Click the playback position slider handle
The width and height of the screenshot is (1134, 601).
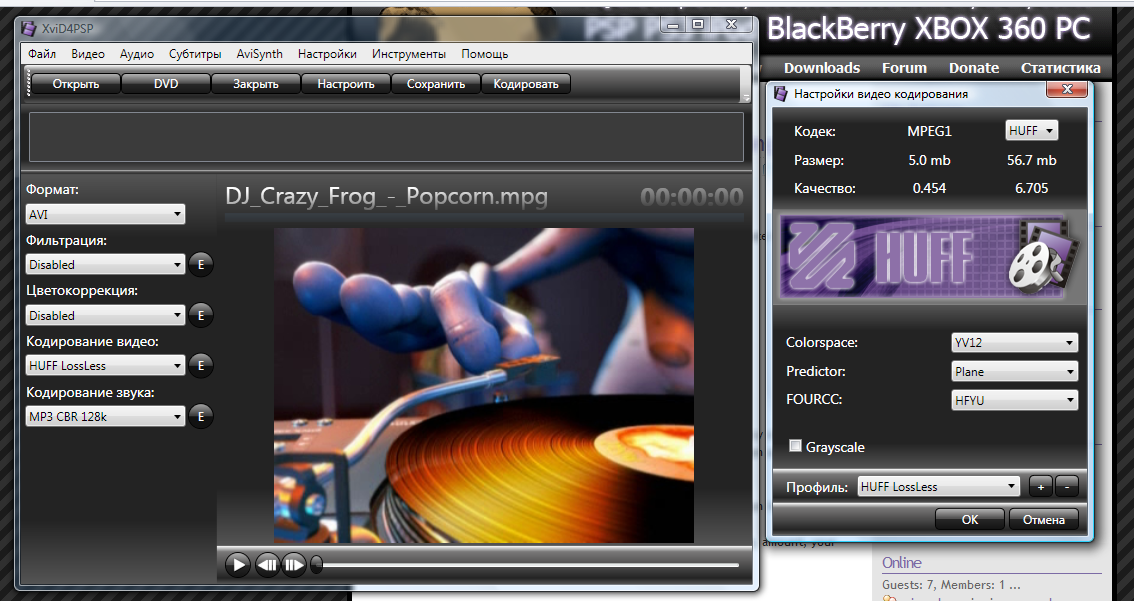[317, 565]
